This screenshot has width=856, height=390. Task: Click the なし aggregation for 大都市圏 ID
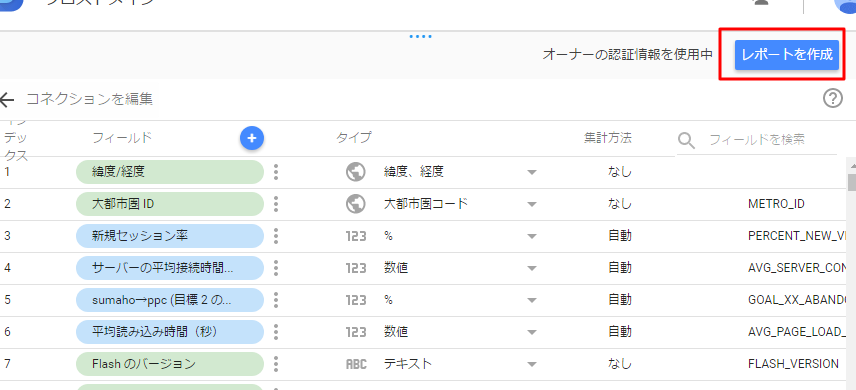click(620, 204)
